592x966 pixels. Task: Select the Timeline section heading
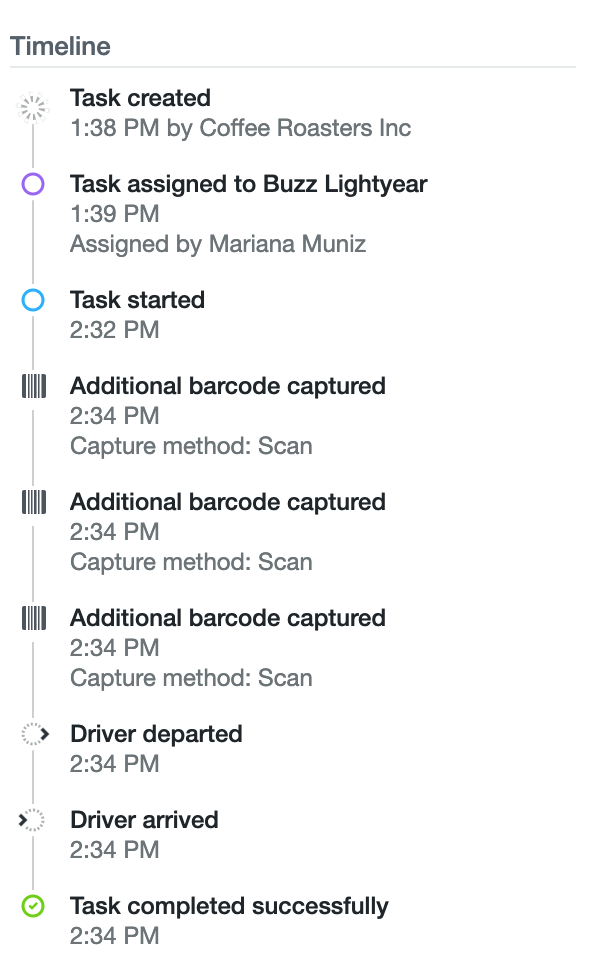(60, 46)
